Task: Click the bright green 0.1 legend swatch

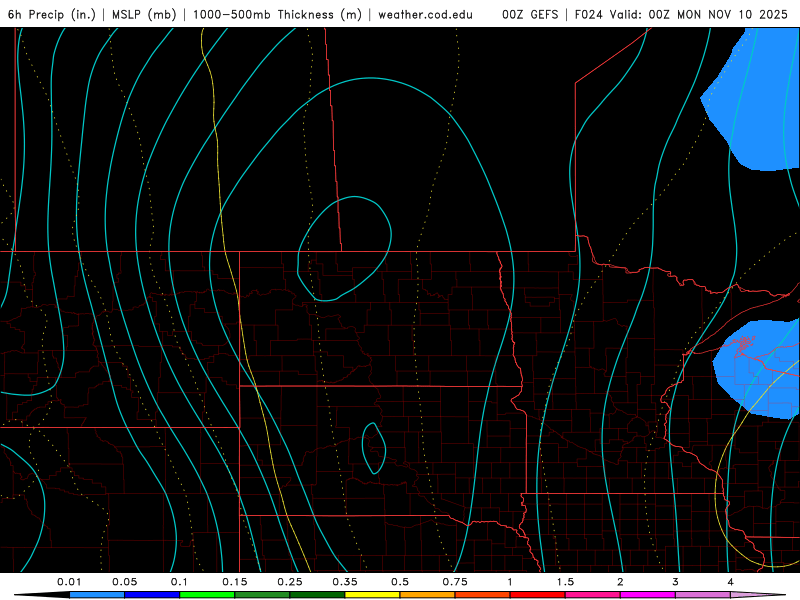Action: (x=207, y=595)
